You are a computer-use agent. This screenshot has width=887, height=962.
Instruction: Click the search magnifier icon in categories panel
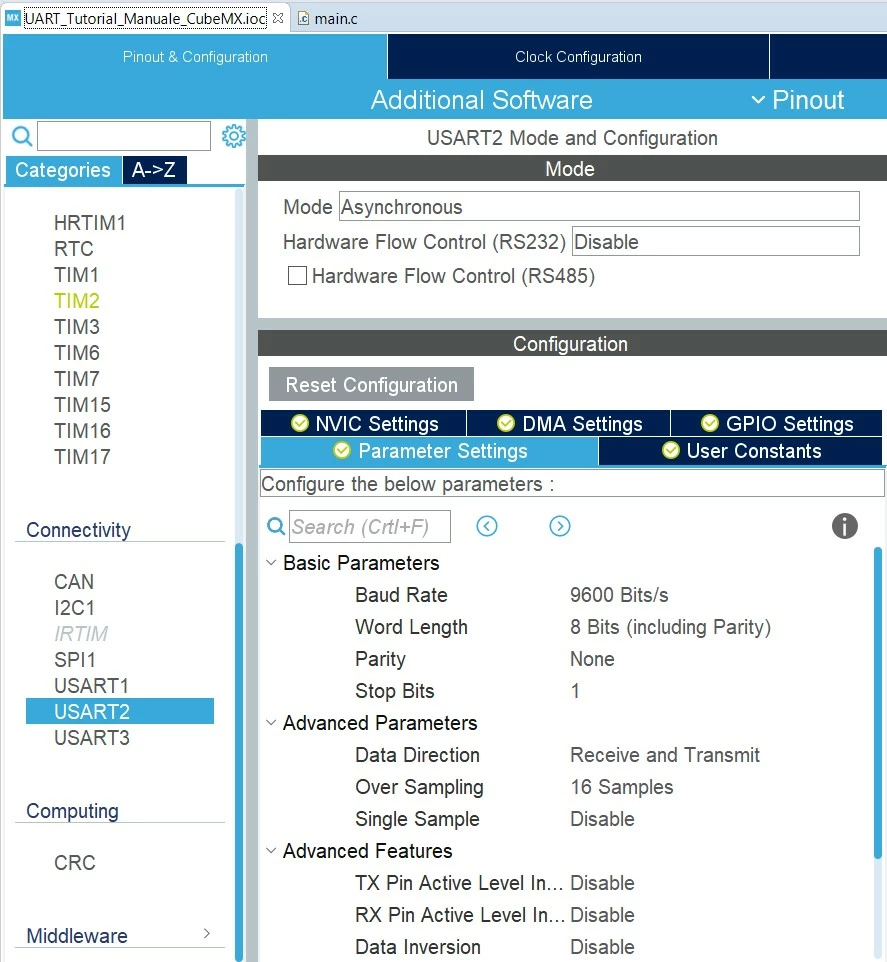22,136
